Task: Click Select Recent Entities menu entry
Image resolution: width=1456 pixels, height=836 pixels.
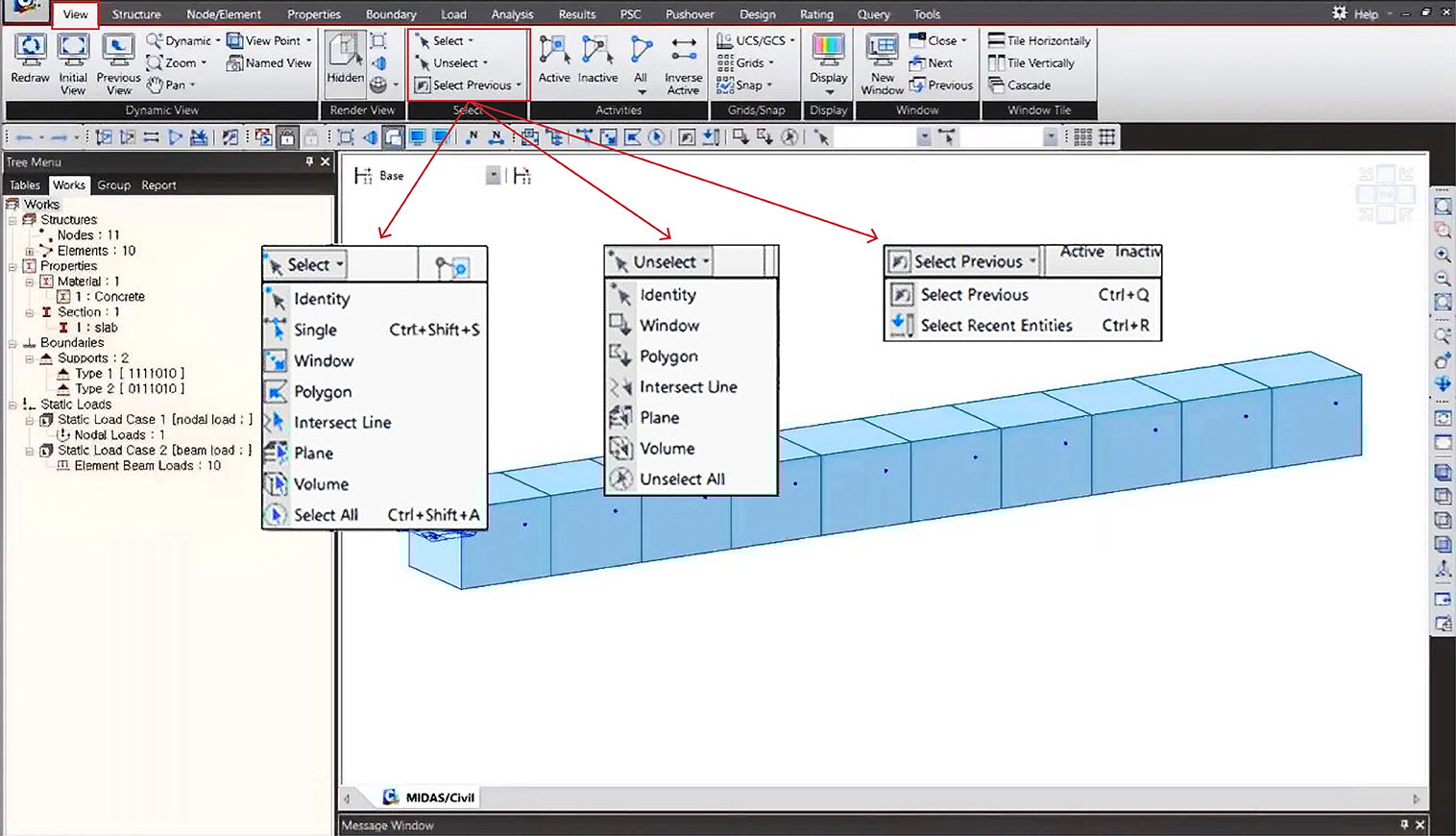Action: pos(996,326)
